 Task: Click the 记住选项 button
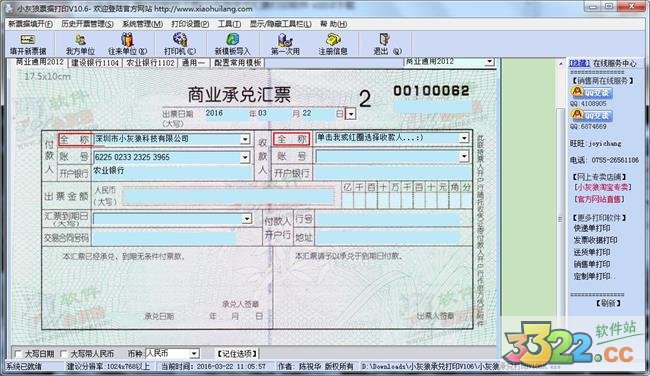(x=238, y=354)
